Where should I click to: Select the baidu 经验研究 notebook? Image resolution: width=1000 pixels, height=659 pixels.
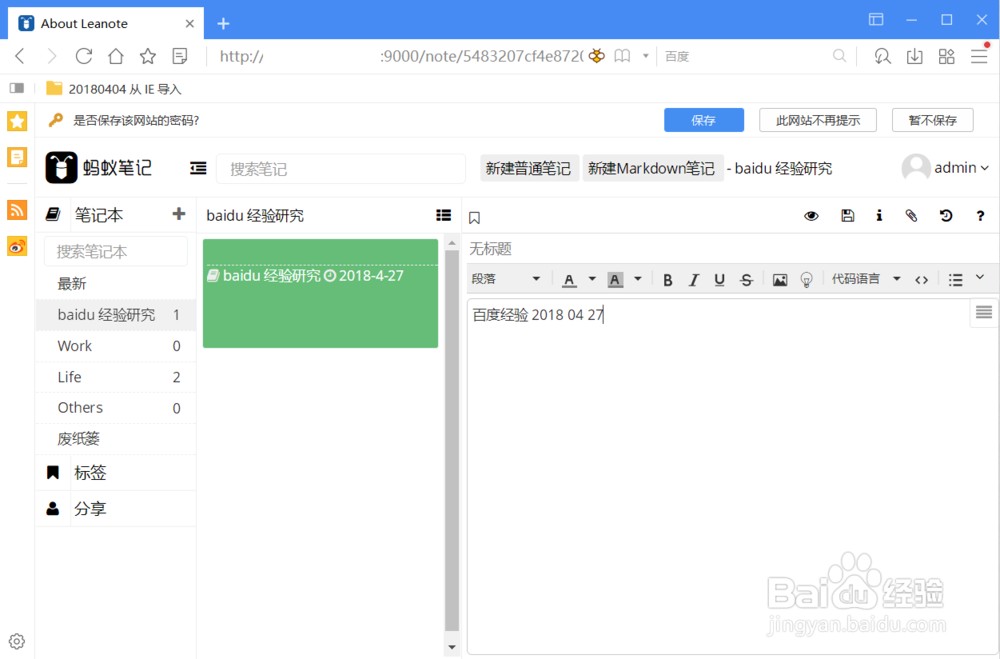[x=115, y=315]
